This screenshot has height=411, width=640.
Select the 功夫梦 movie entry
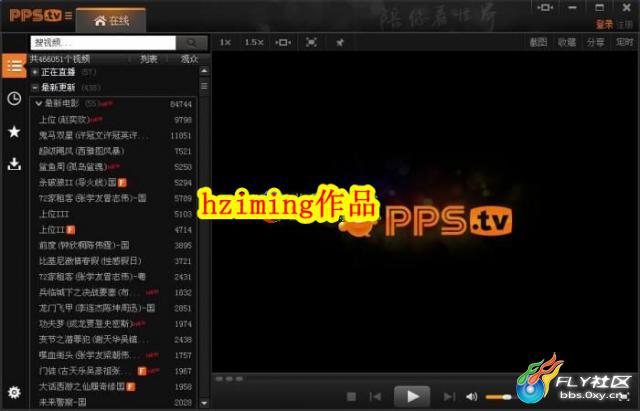point(115,324)
